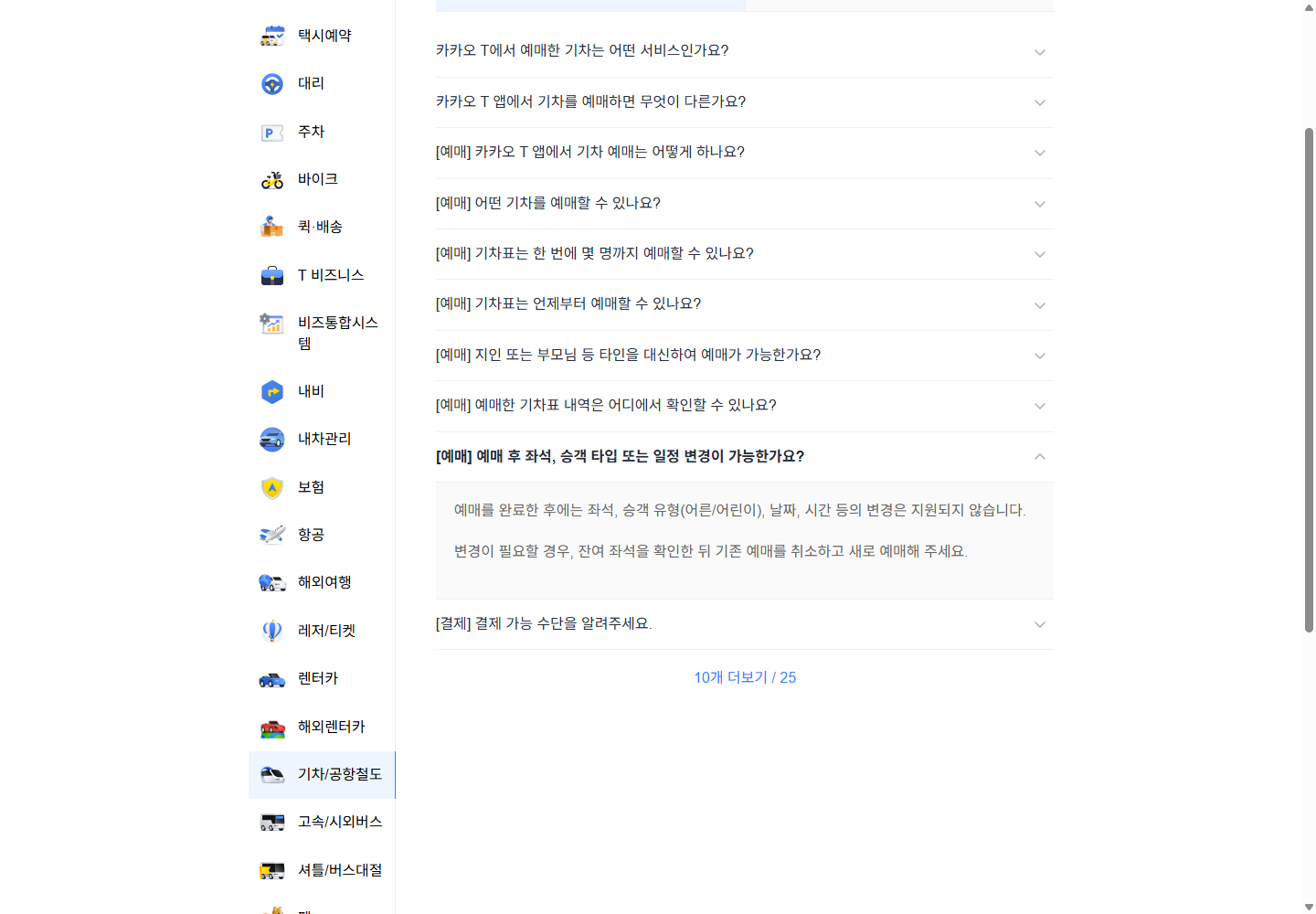
Task: Click the page vertical scrollbar thumb
Action: (1309, 379)
